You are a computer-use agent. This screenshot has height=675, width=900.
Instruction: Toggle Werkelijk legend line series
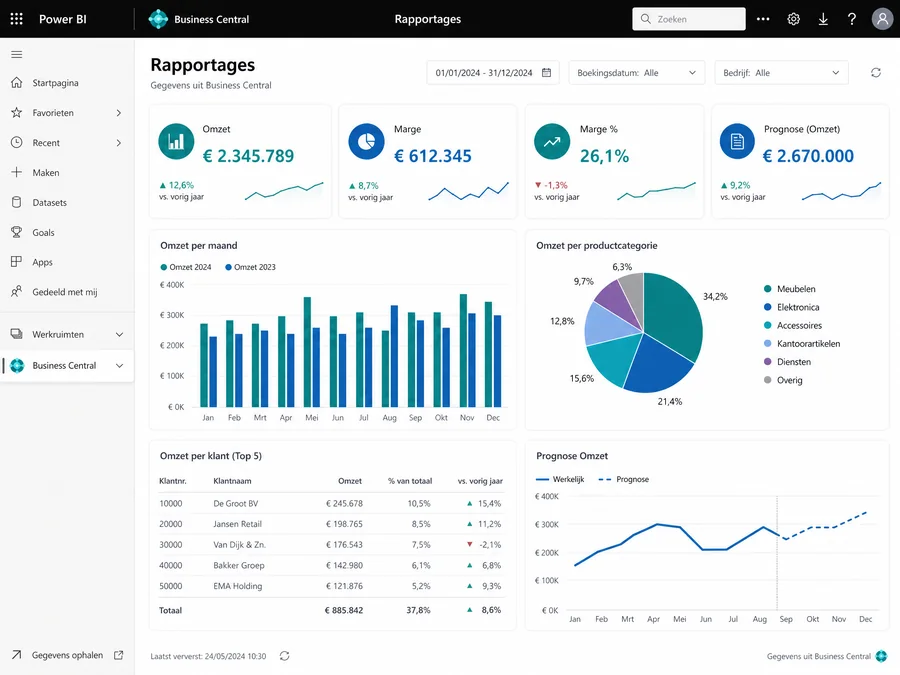click(560, 479)
